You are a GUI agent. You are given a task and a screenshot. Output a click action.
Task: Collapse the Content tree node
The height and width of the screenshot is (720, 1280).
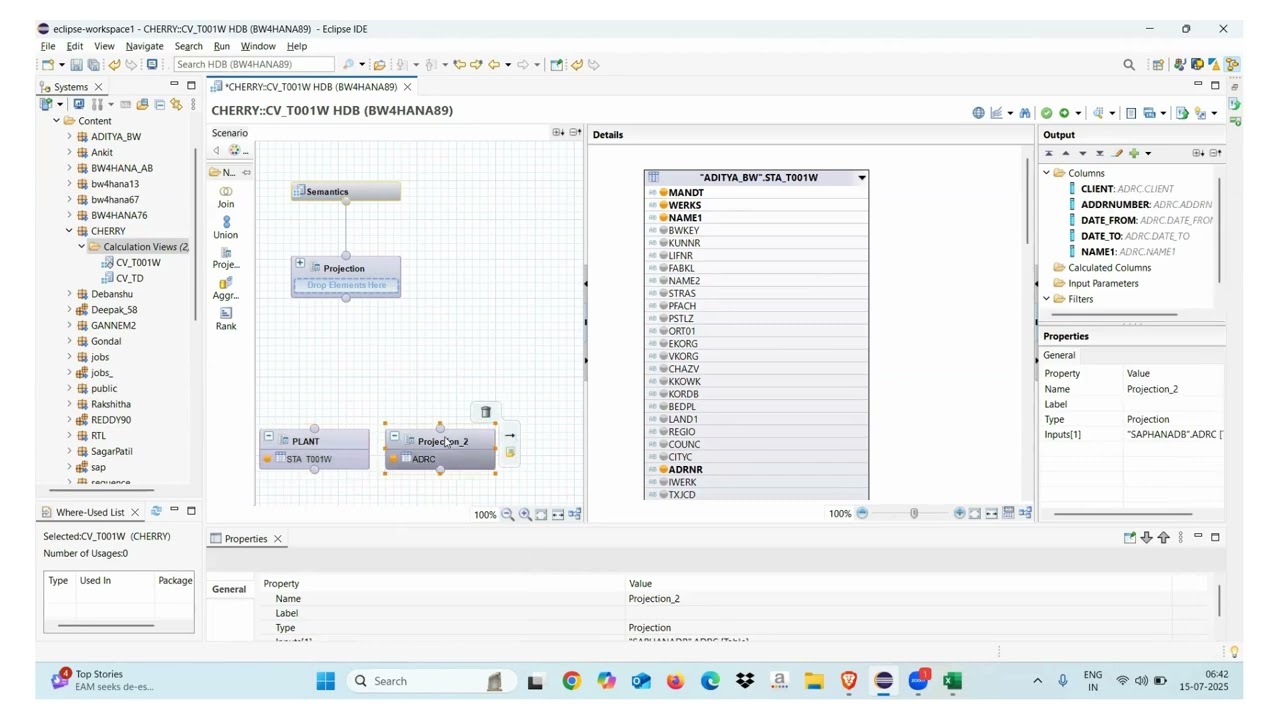57,121
